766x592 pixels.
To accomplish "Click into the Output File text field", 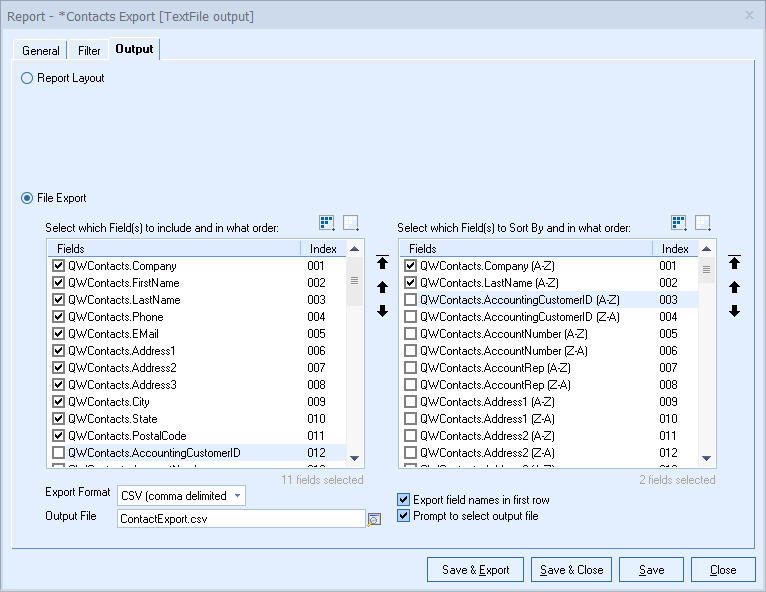I will pyautogui.click(x=240, y=519).
